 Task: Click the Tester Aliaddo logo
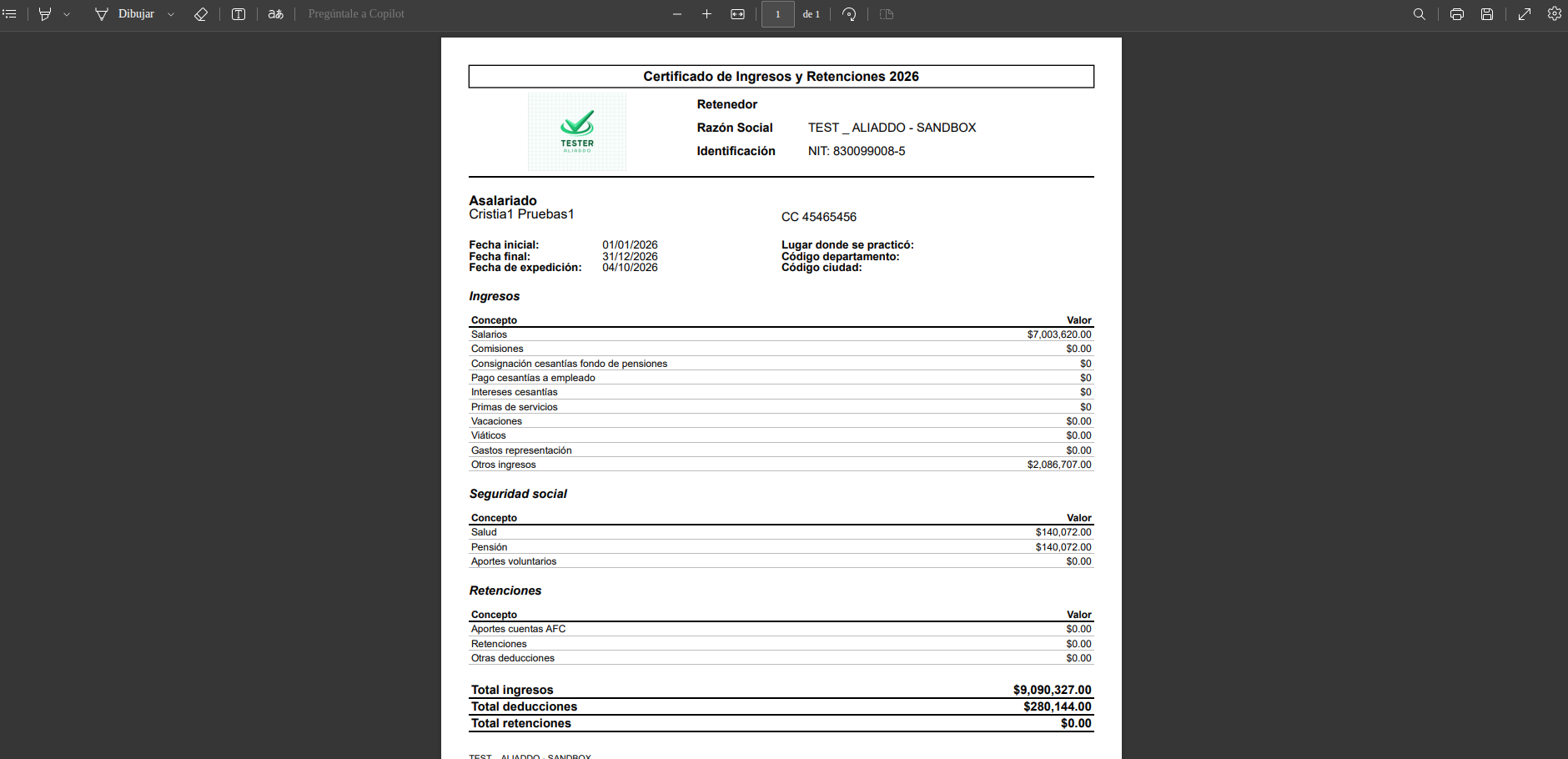click(577, 132)
